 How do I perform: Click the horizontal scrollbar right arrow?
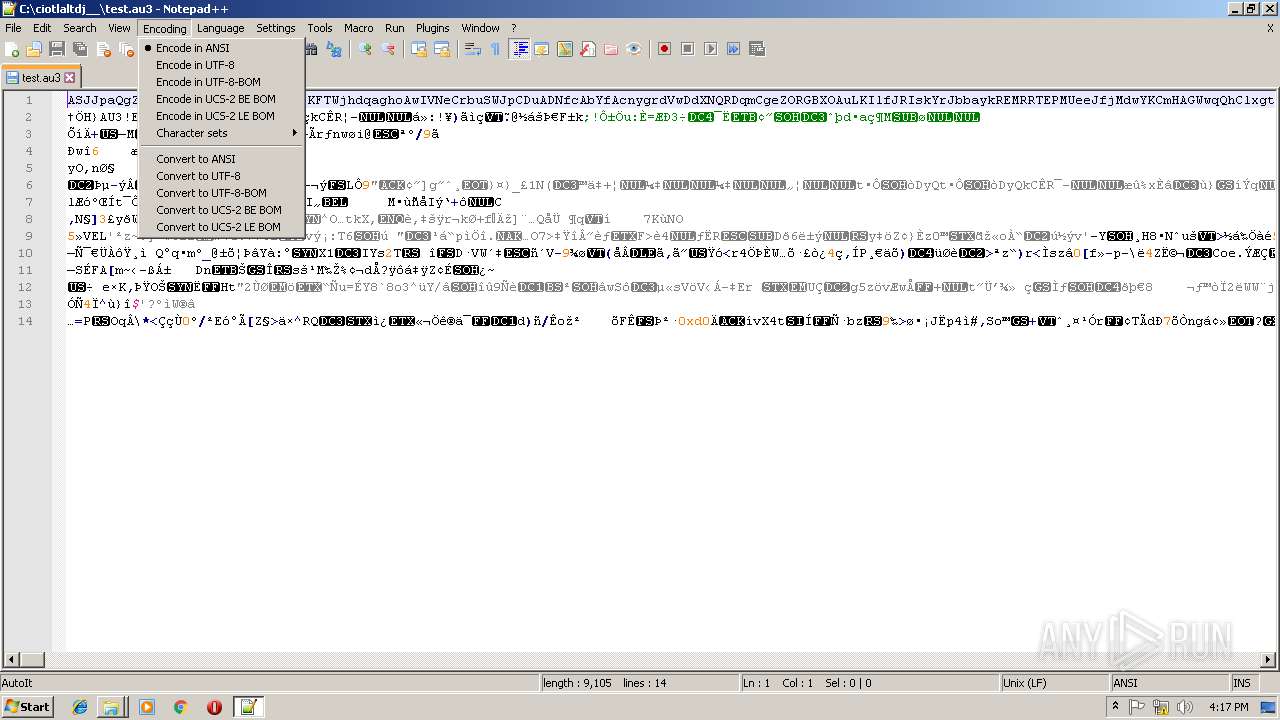(x=1268, y=660)
